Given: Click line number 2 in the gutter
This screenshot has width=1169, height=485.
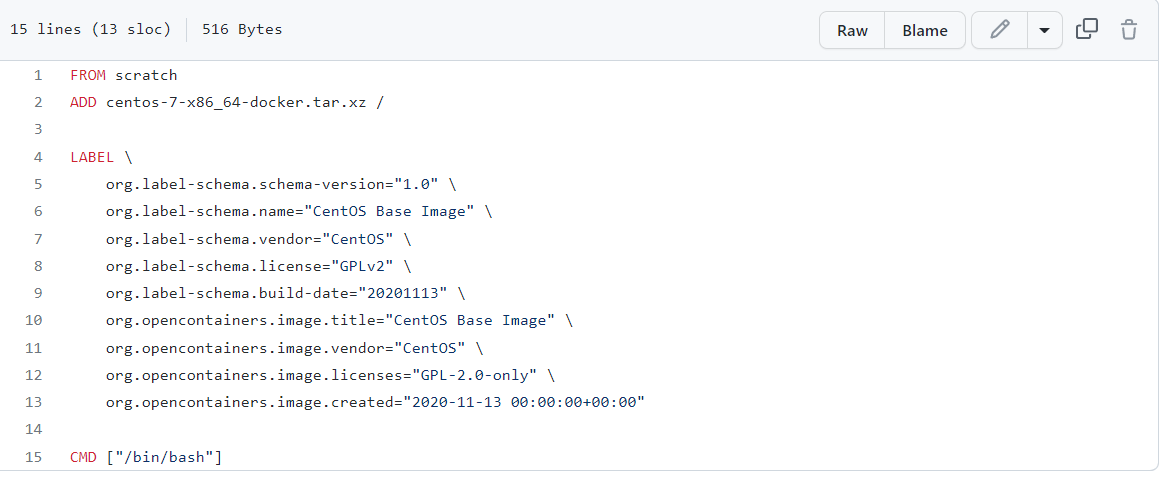Looking at the screenshot, I should point(38,102).
